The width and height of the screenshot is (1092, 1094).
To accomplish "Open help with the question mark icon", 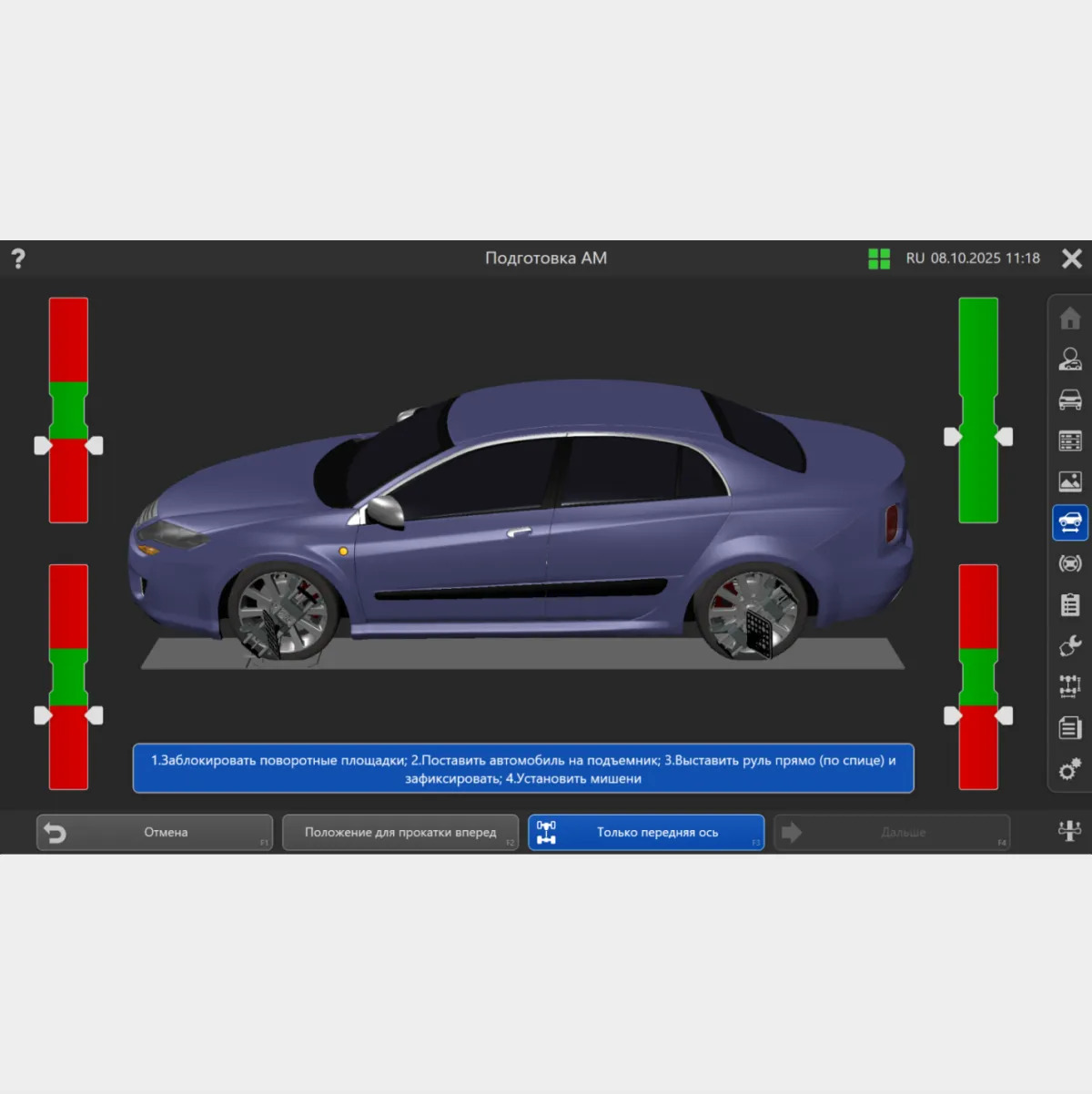I will (18, 258).
